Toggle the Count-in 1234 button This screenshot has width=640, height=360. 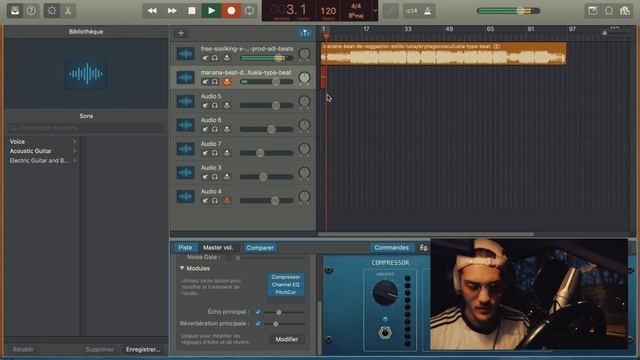412,11
